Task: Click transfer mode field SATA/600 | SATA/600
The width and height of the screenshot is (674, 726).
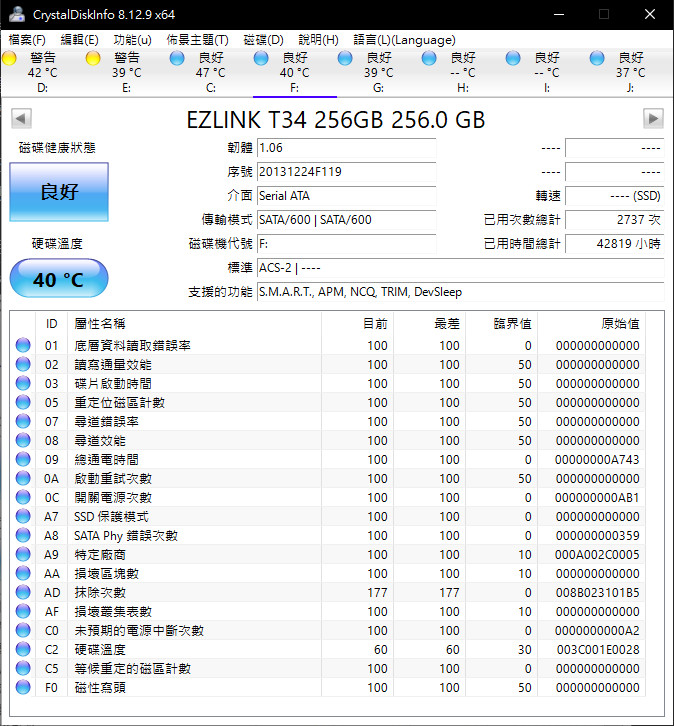Action: [x=347, y=220]
